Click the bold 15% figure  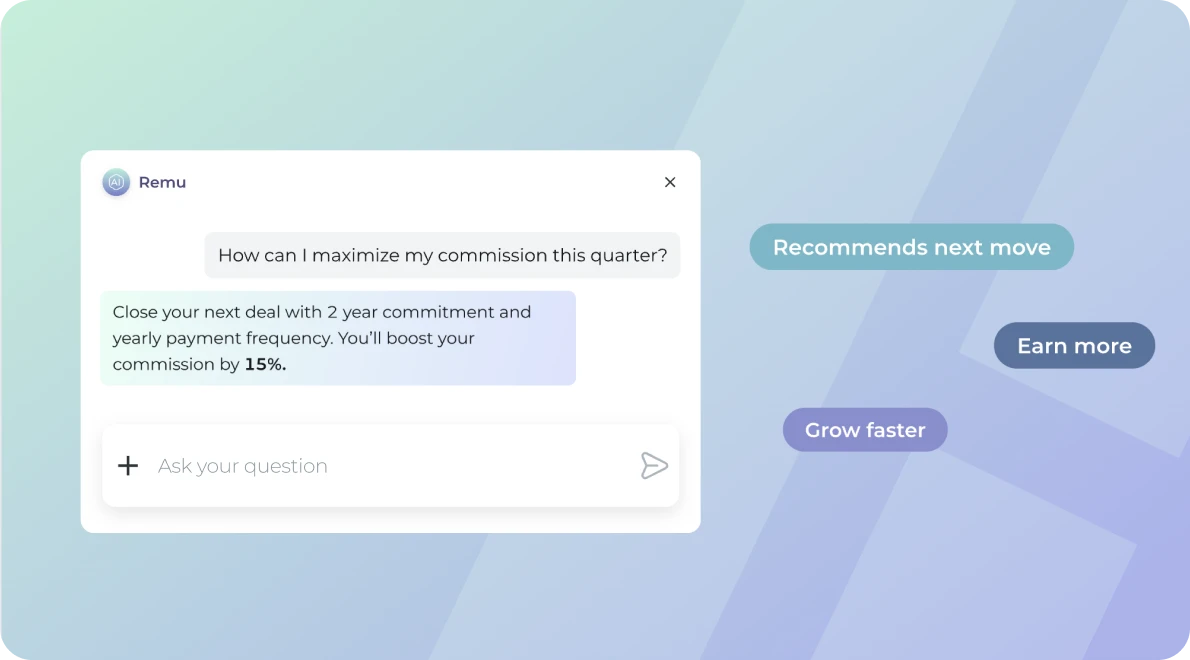pyautogui.click(x=265, y=365)
